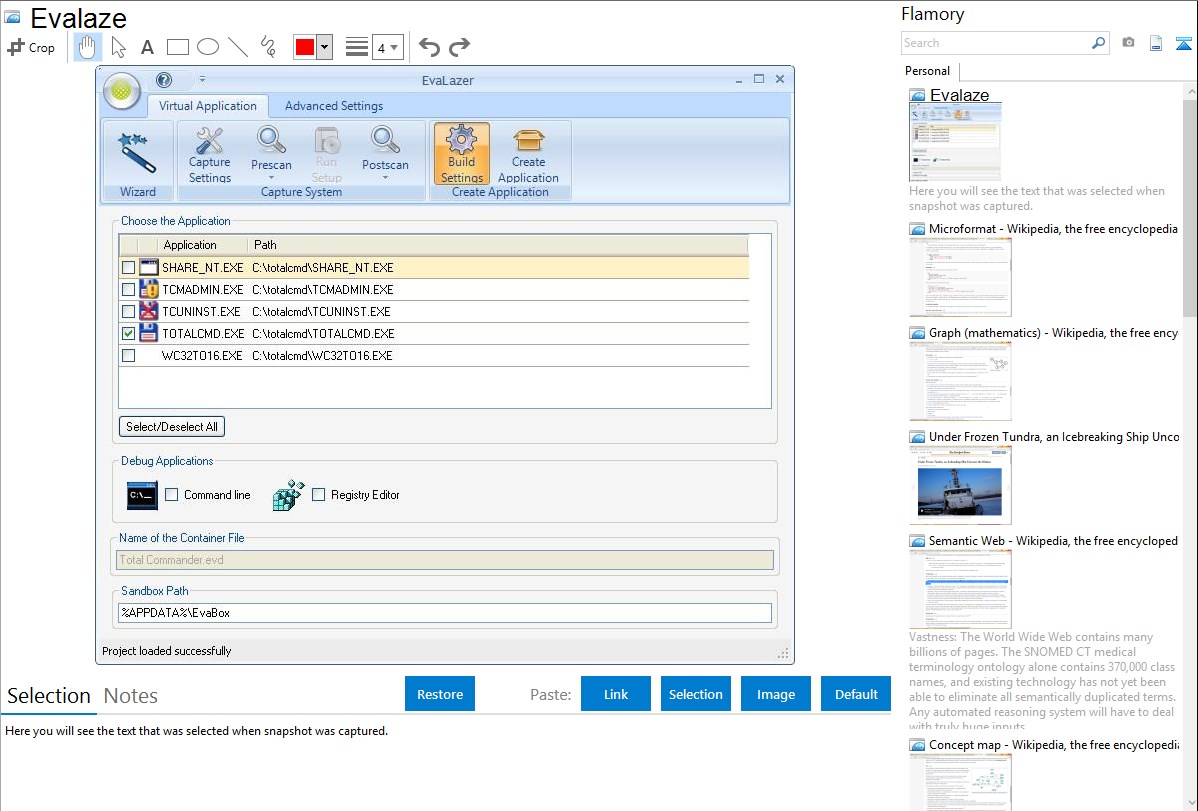Expand the Postscan dropdown arrow
1198x811 pixels.
tap(385, 178)
